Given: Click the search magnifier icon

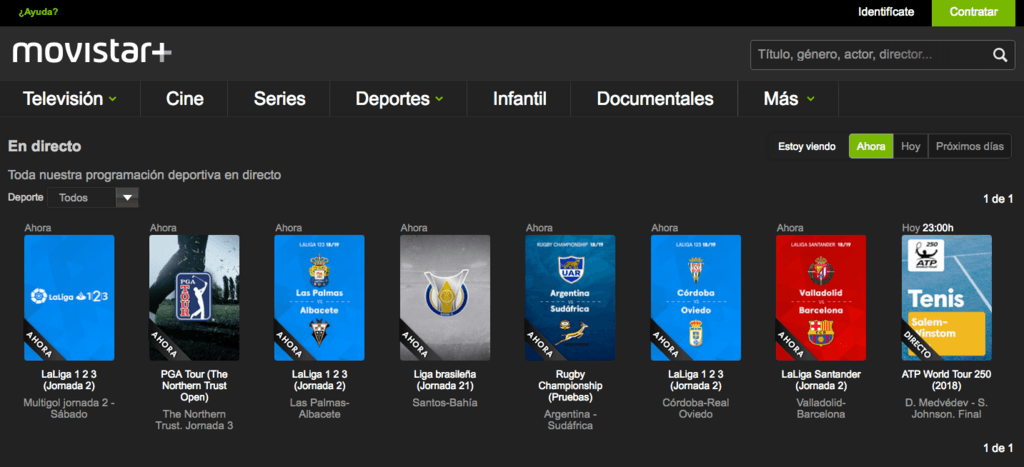Looking at the screenshot, I should (x=999, y=55).
